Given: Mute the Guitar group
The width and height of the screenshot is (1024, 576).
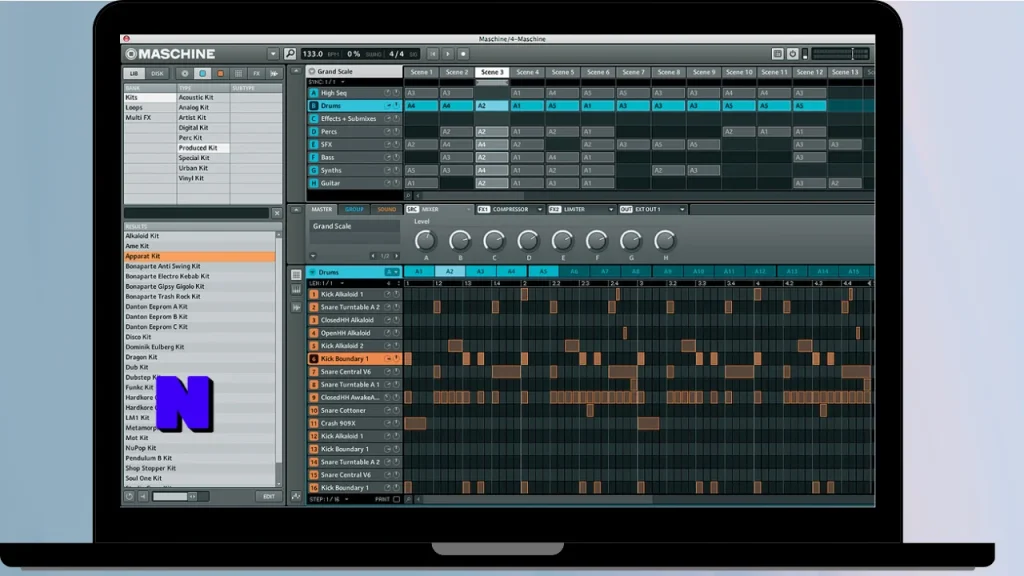Looking at the screenshot, I should point(396,184).
